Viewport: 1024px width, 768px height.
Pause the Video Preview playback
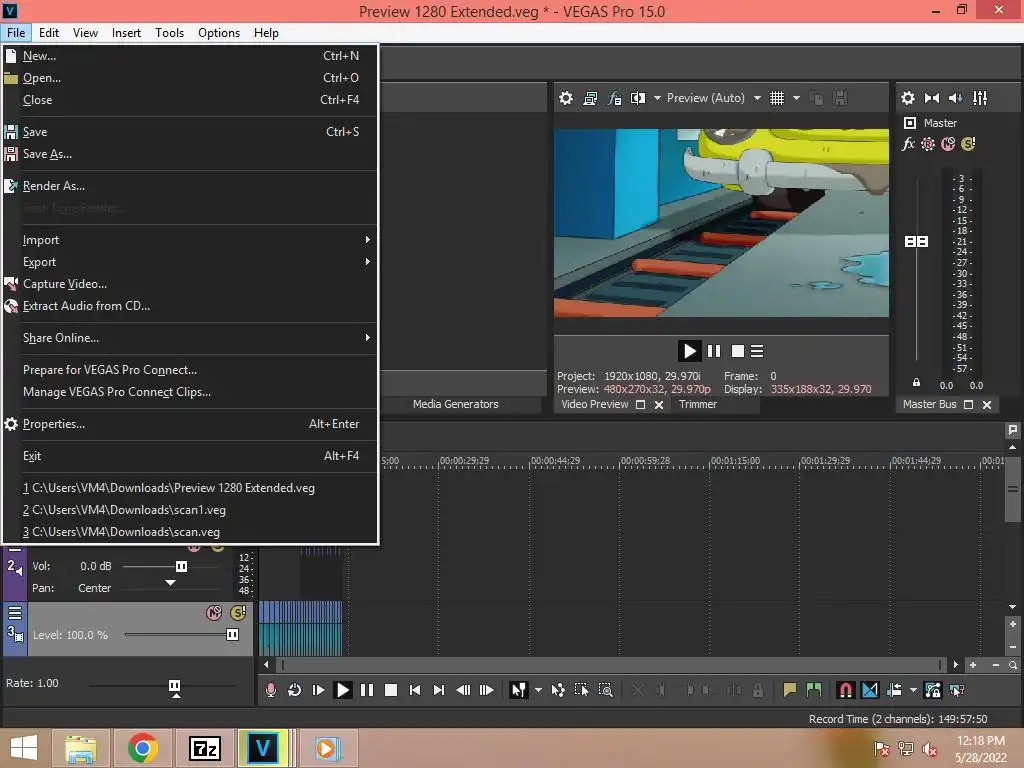714,351
